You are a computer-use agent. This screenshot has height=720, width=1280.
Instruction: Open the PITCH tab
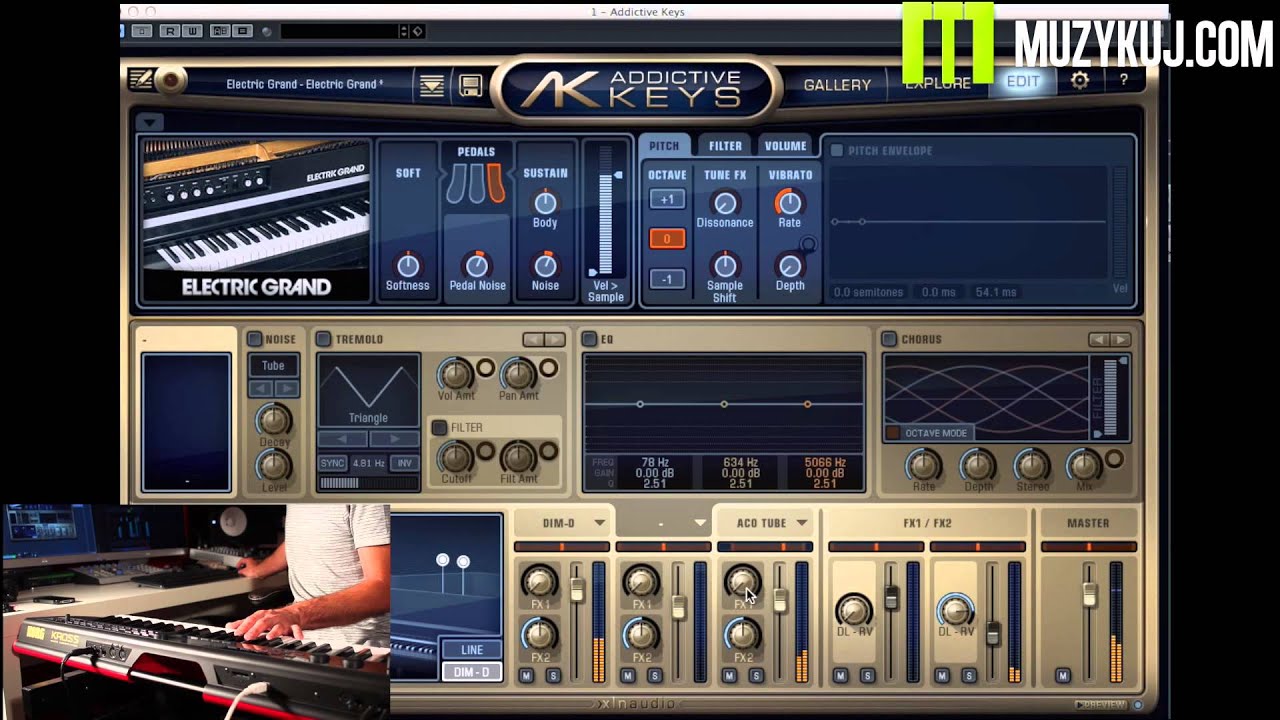pos(664,146)
